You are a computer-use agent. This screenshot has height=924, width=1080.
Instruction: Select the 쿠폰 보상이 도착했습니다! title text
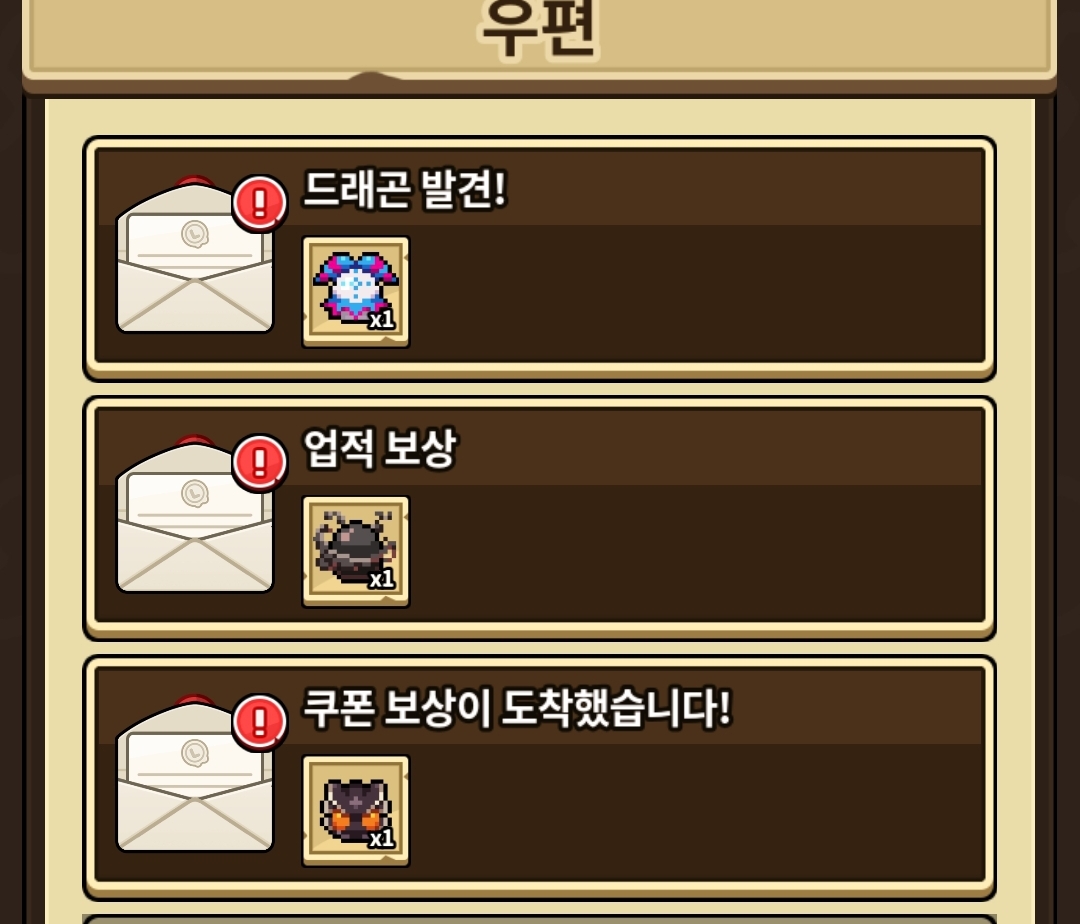[x=517, y=708]
